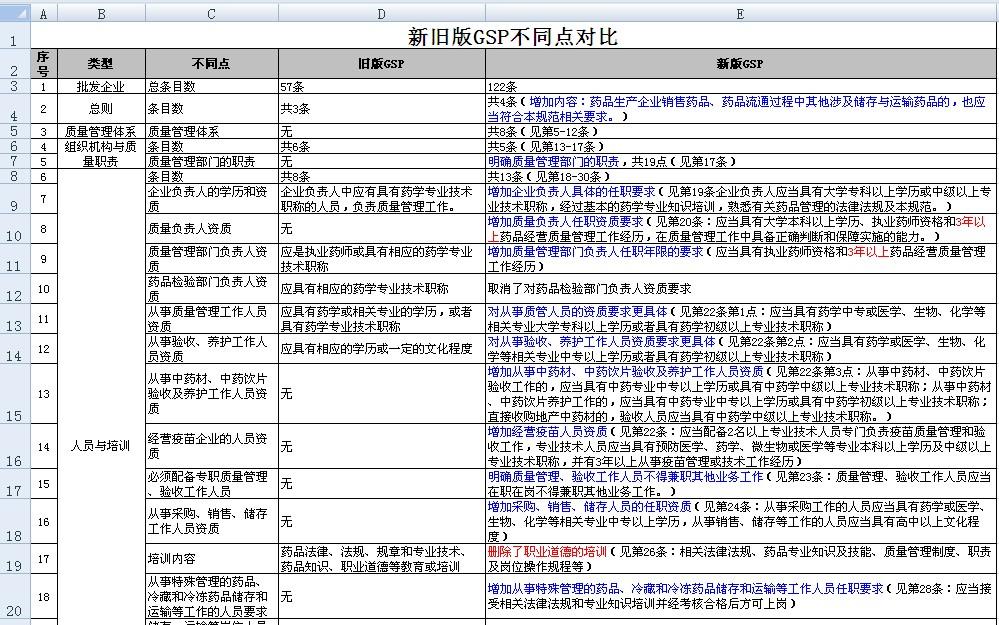The width and height of the screenshot is (999, 625).
Task: Select the cell 增加质量负责人任职资质要求
Action: click(740, 229)
